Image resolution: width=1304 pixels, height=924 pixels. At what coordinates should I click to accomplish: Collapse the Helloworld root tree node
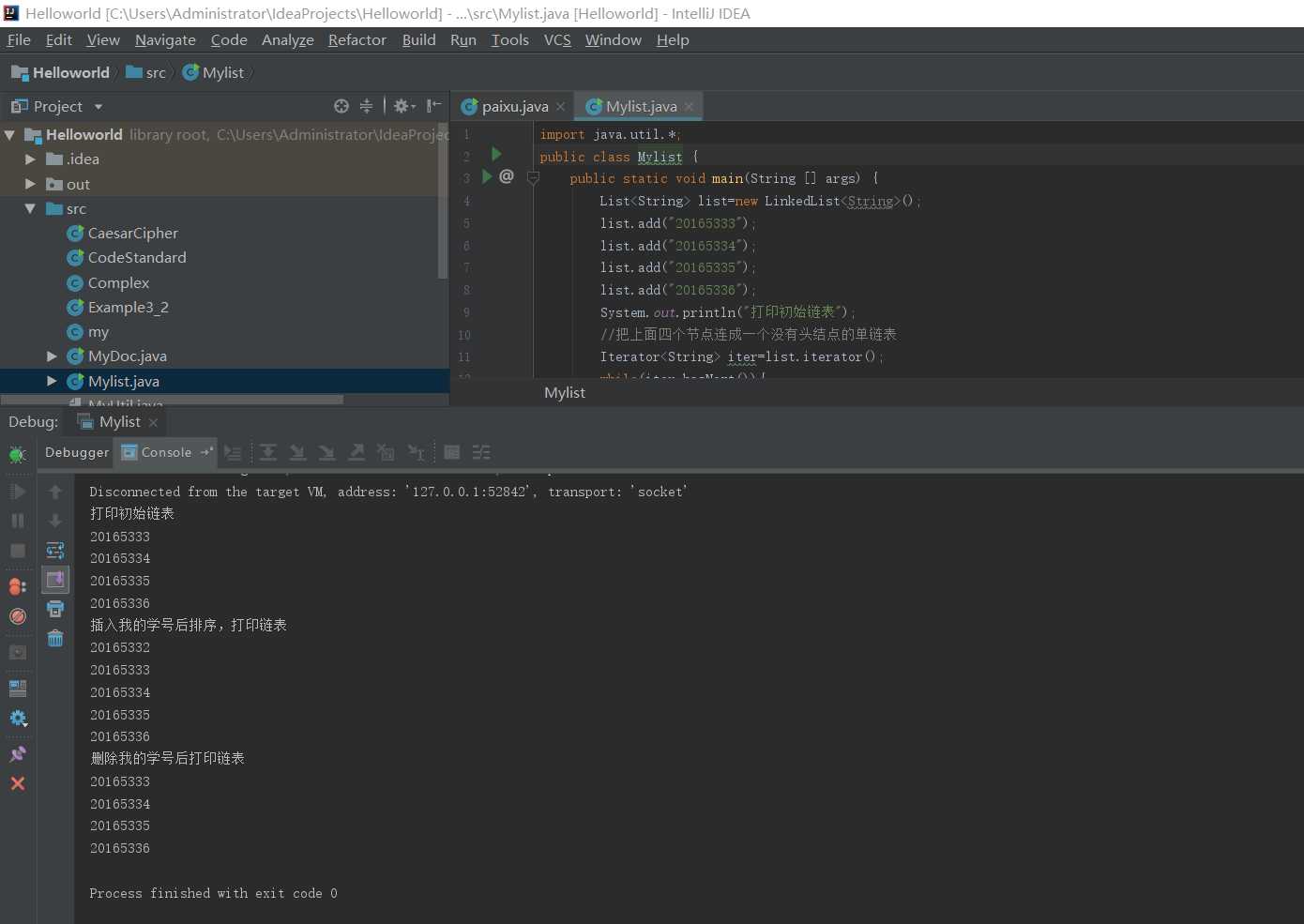(9, 135)
